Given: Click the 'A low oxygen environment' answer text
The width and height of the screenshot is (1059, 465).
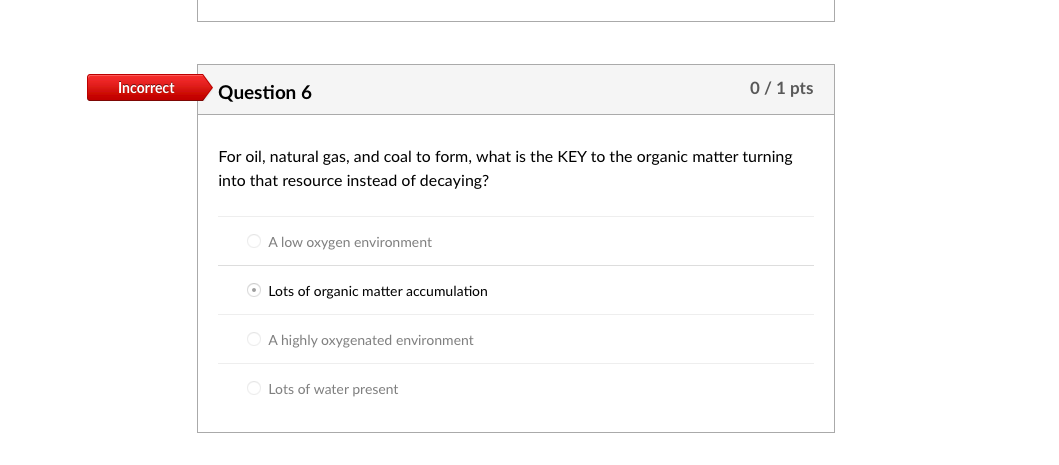Looking at the screenshot, I should [350, 242].
